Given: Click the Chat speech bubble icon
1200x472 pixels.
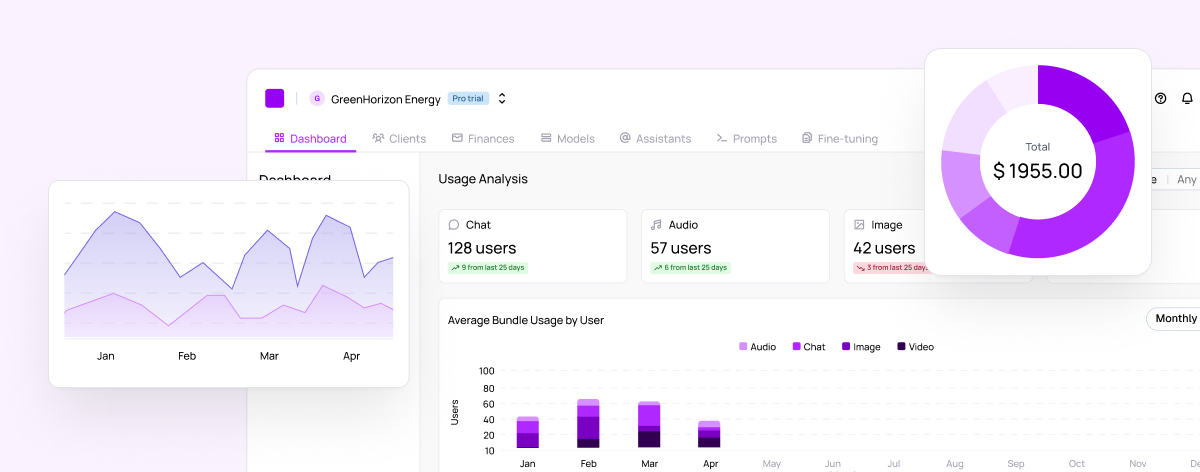Looking at the screenshot, I should (x=454, y=225).
